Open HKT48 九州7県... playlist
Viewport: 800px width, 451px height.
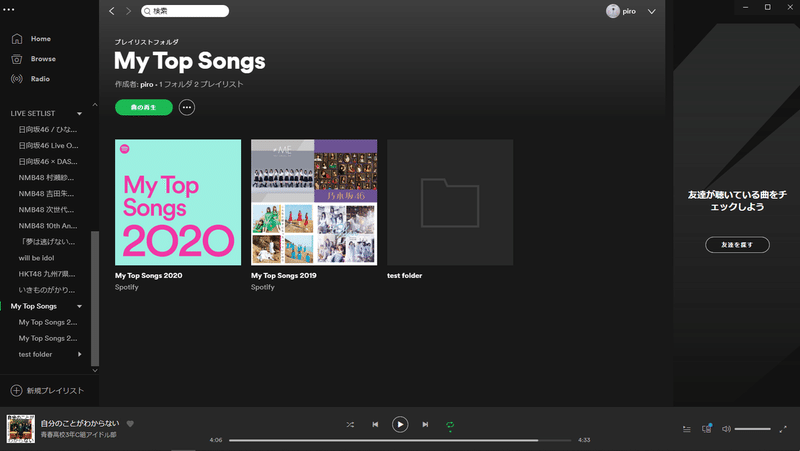(x=47, y=274)
